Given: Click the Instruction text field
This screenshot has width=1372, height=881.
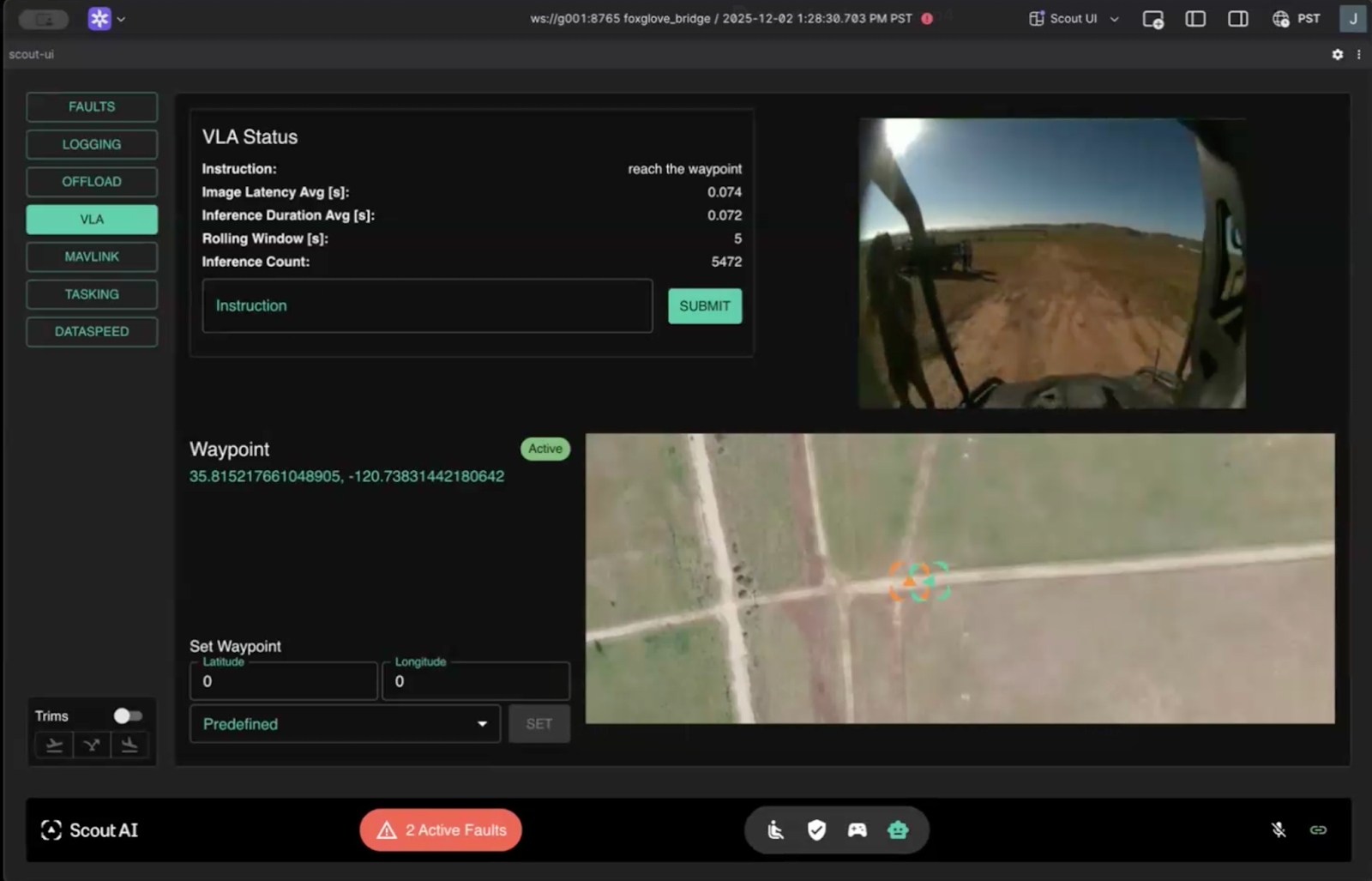Looking at the screenshot, I should 427,305.
